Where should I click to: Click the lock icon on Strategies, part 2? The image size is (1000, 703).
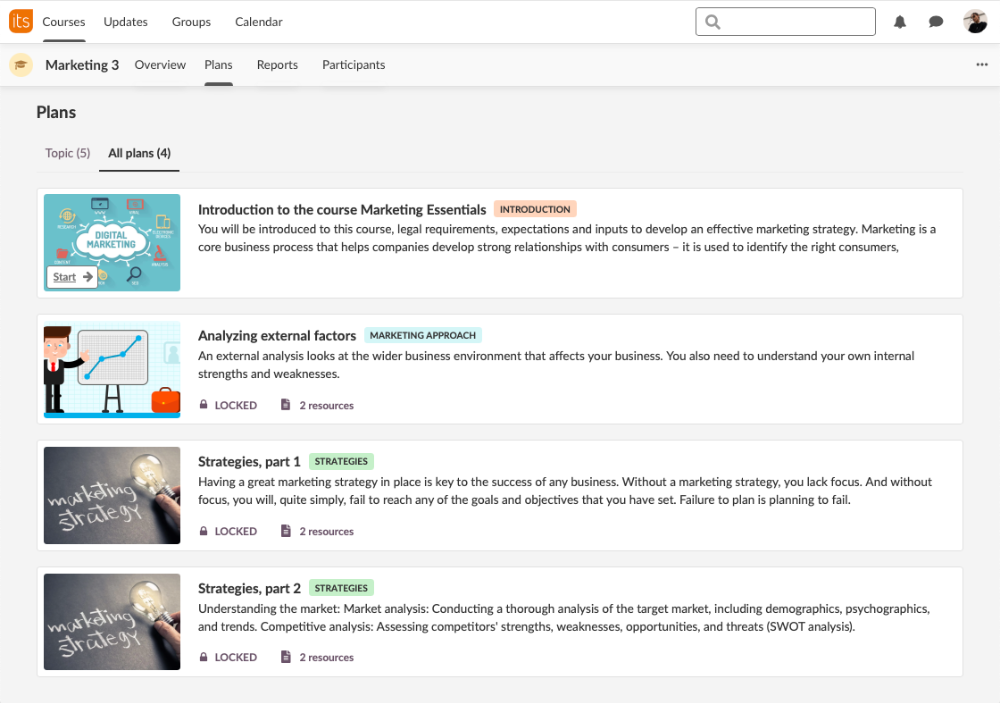point(204,657)
